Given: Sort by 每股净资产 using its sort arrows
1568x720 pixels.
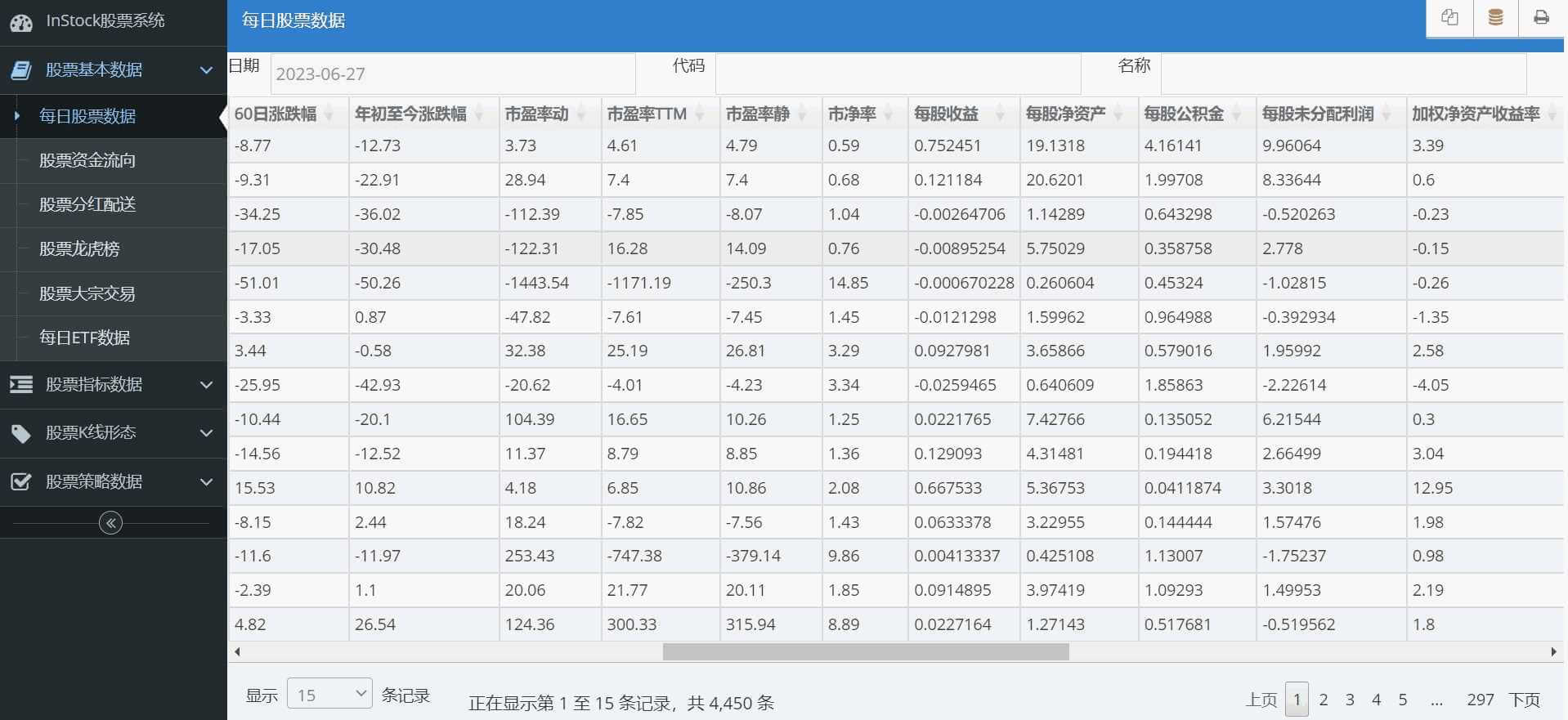Looking at the screenshot, I should [x=1118, y=114].
